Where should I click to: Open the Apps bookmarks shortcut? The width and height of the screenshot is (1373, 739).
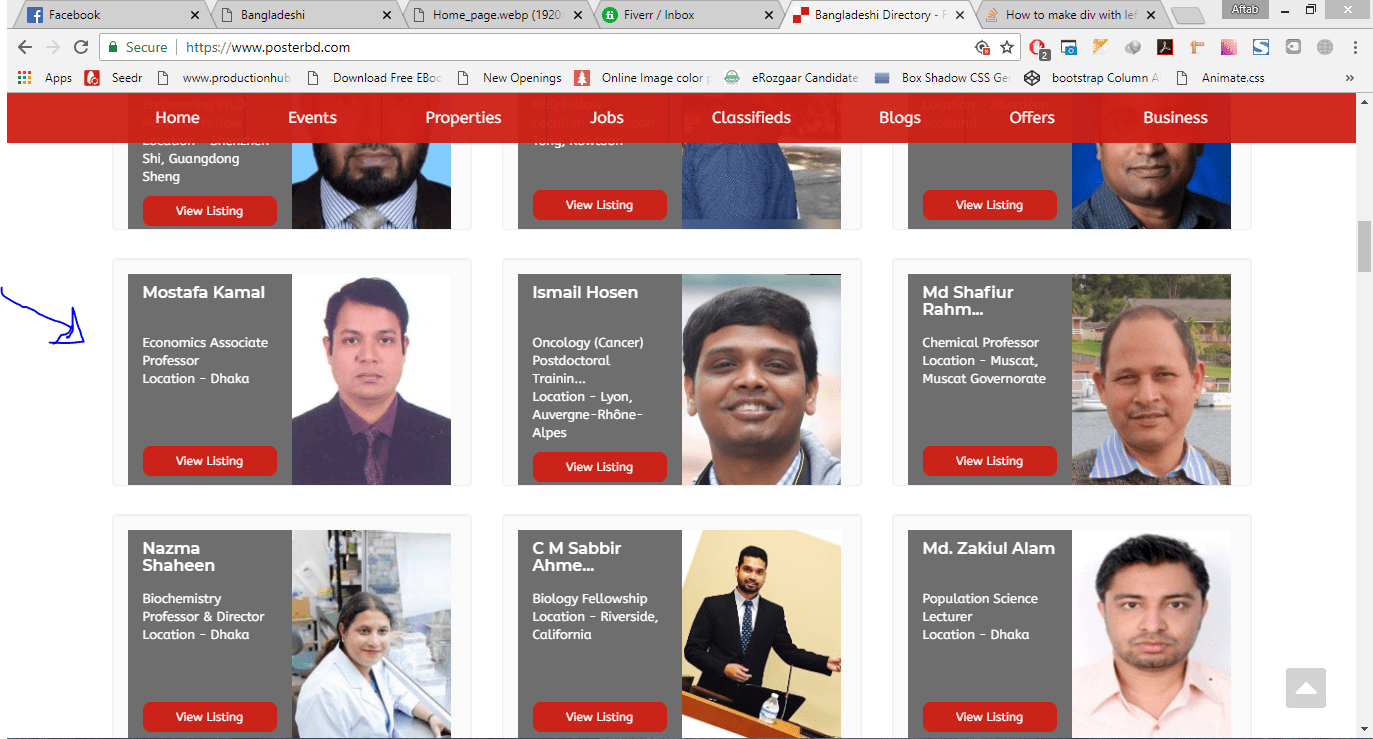(x=45, y=78)
